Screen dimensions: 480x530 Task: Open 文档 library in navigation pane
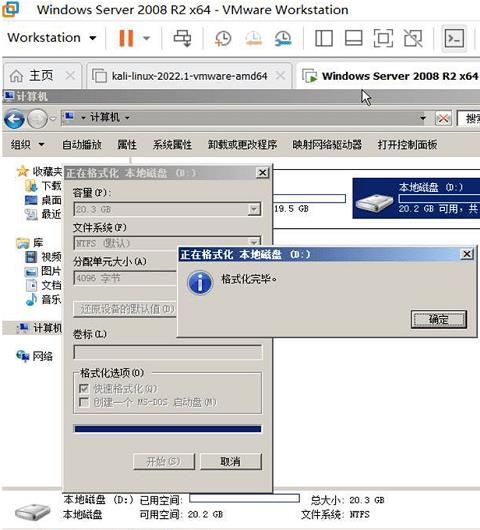pos(44,285)
